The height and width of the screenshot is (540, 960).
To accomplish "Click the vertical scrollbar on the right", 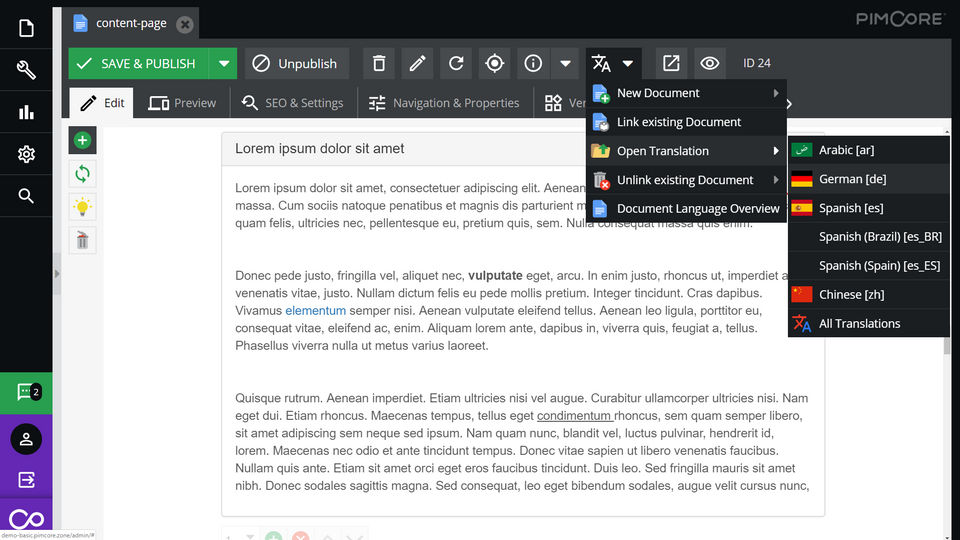I will pyautogui.click(x=947, y=345).
